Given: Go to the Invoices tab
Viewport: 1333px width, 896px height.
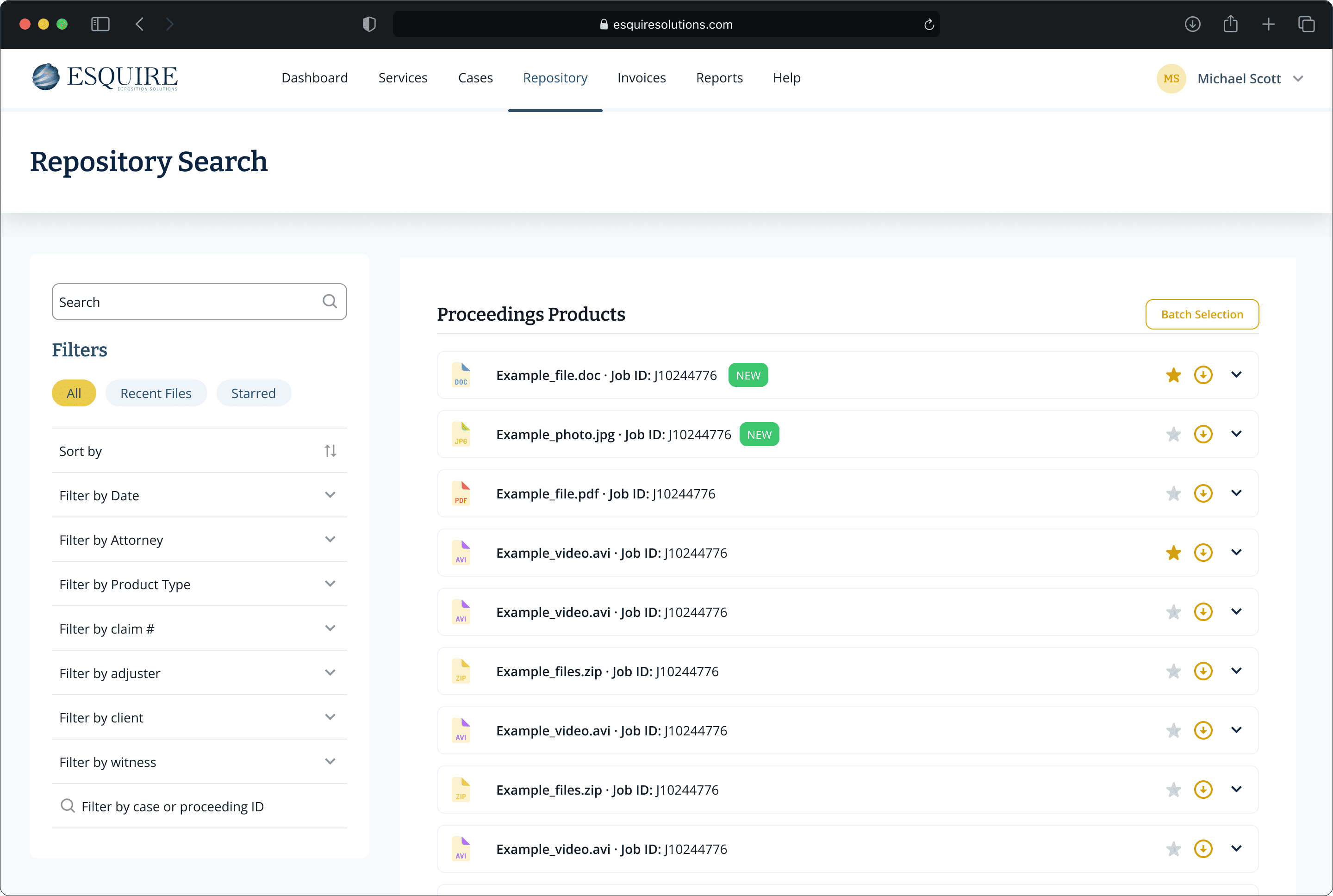Looking at the screenshot, I should [641, 78].
